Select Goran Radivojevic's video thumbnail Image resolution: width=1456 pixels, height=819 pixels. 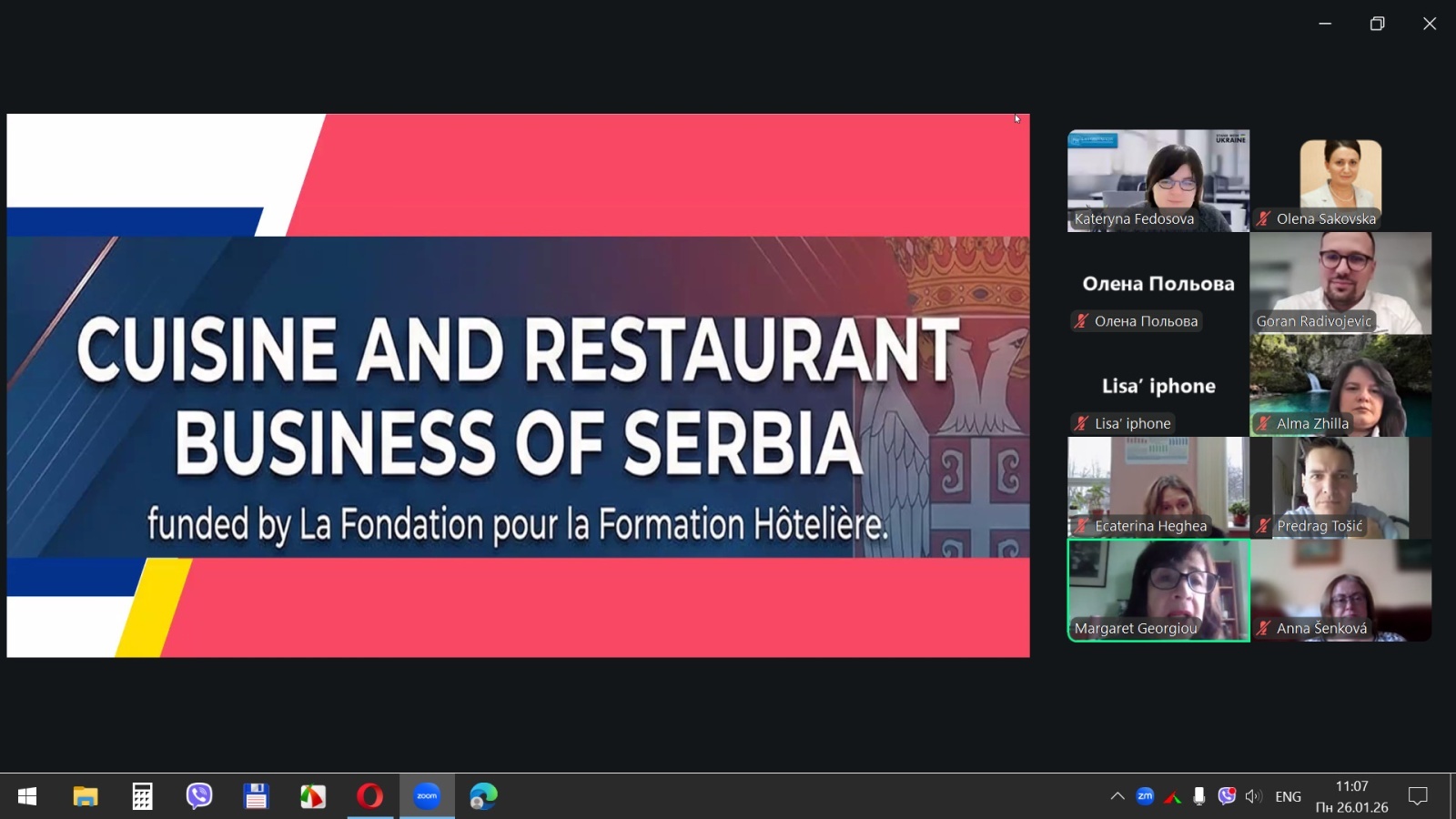click(1340, 282)
